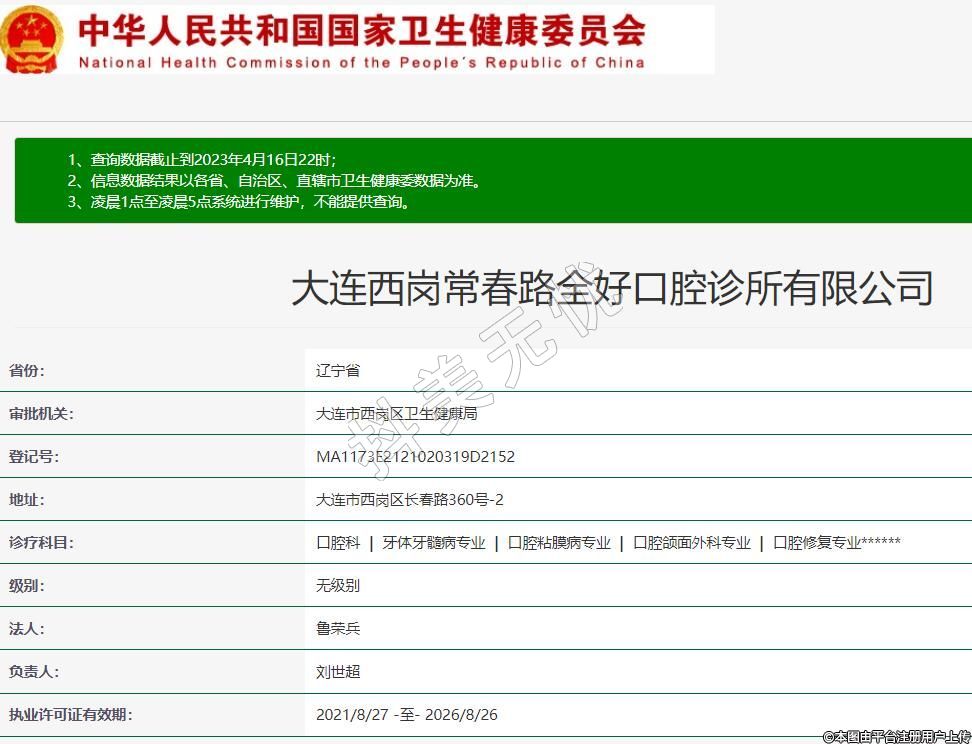The height and width of the screenshot is (744, 972).
Task: Click the 口腔粘膜病专业 specialty entry
Action: [x=559, y=543]
